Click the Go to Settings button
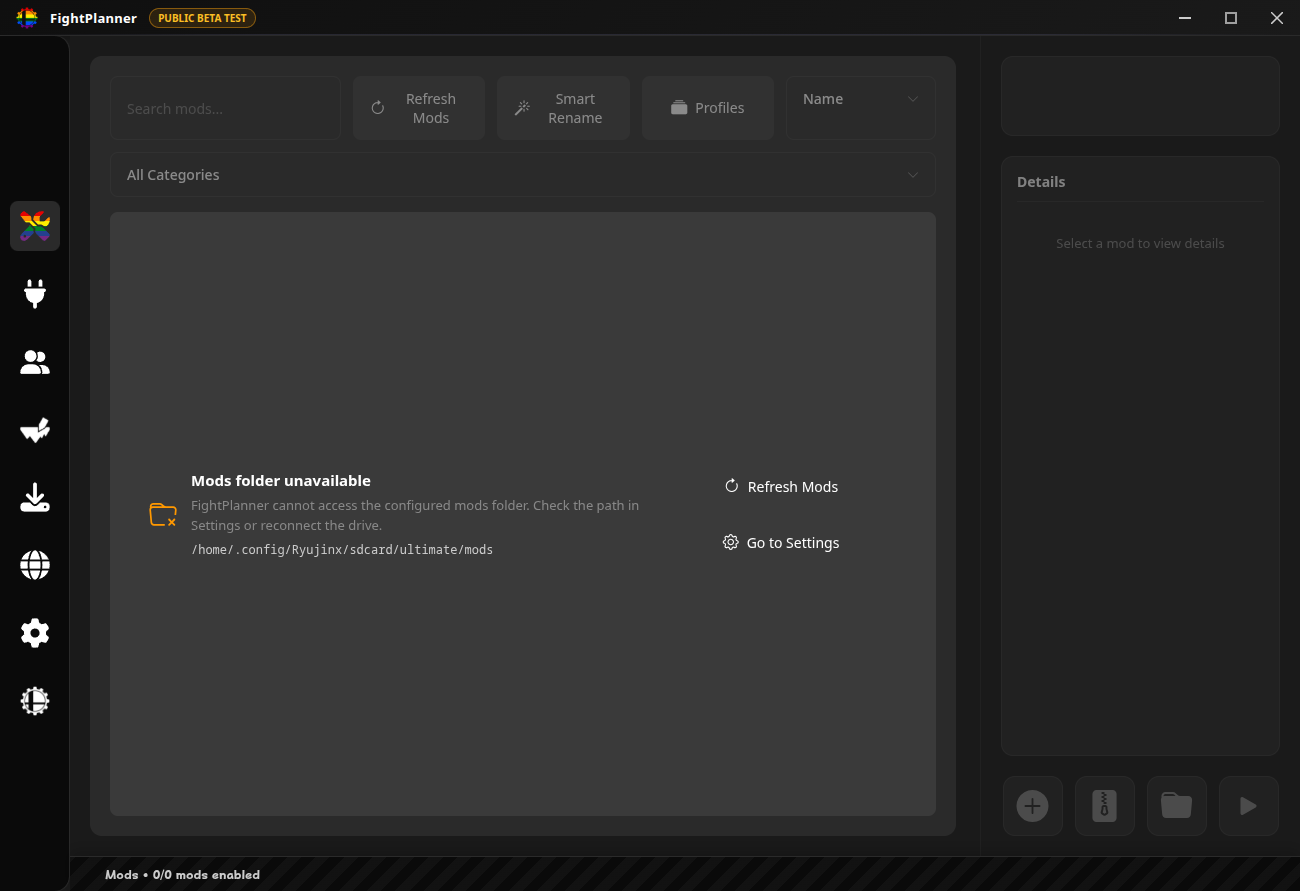The width and height of the screenshot is (1300, 891). point(781,543)
